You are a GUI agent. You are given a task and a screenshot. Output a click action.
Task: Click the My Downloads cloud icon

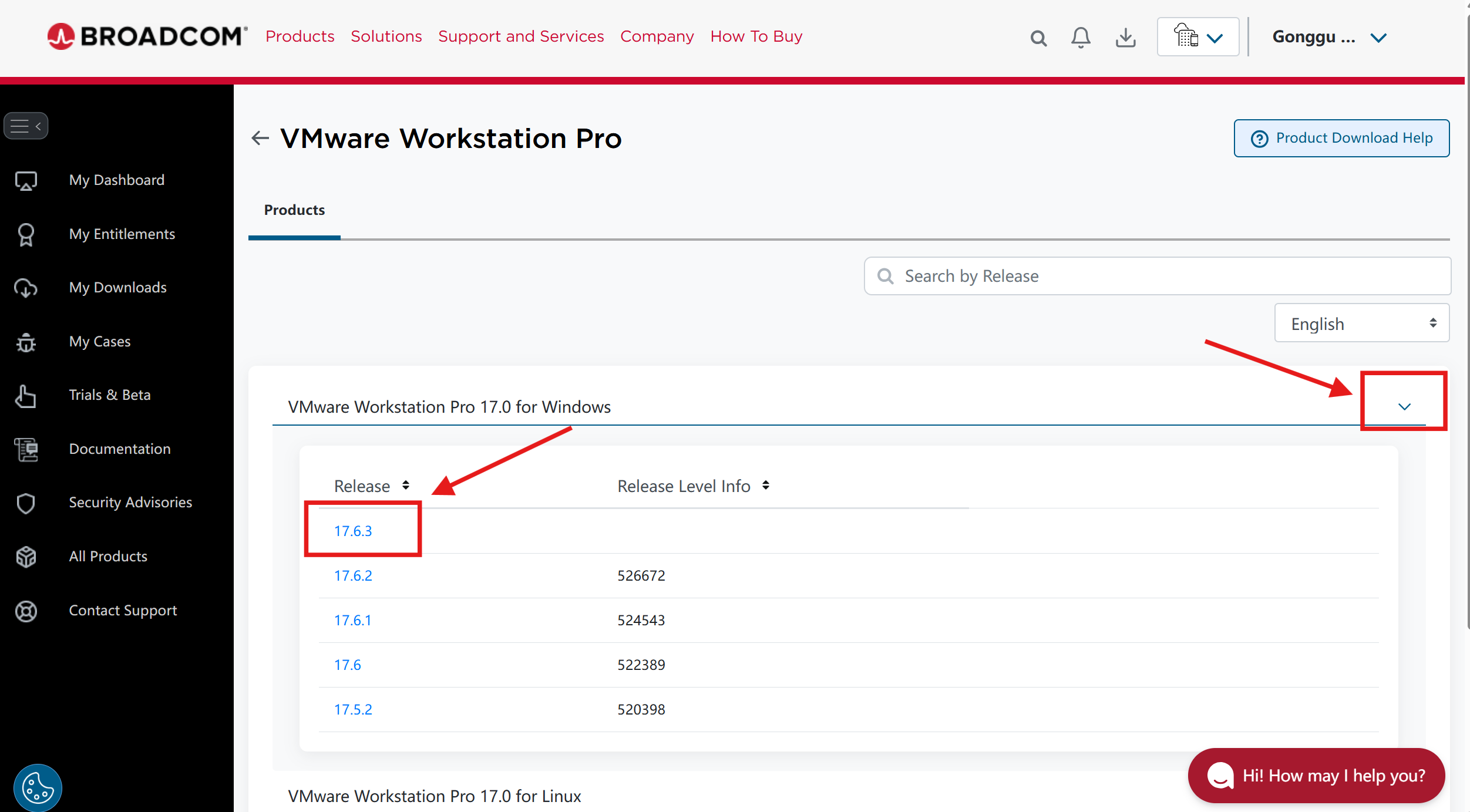click(26, 288)
